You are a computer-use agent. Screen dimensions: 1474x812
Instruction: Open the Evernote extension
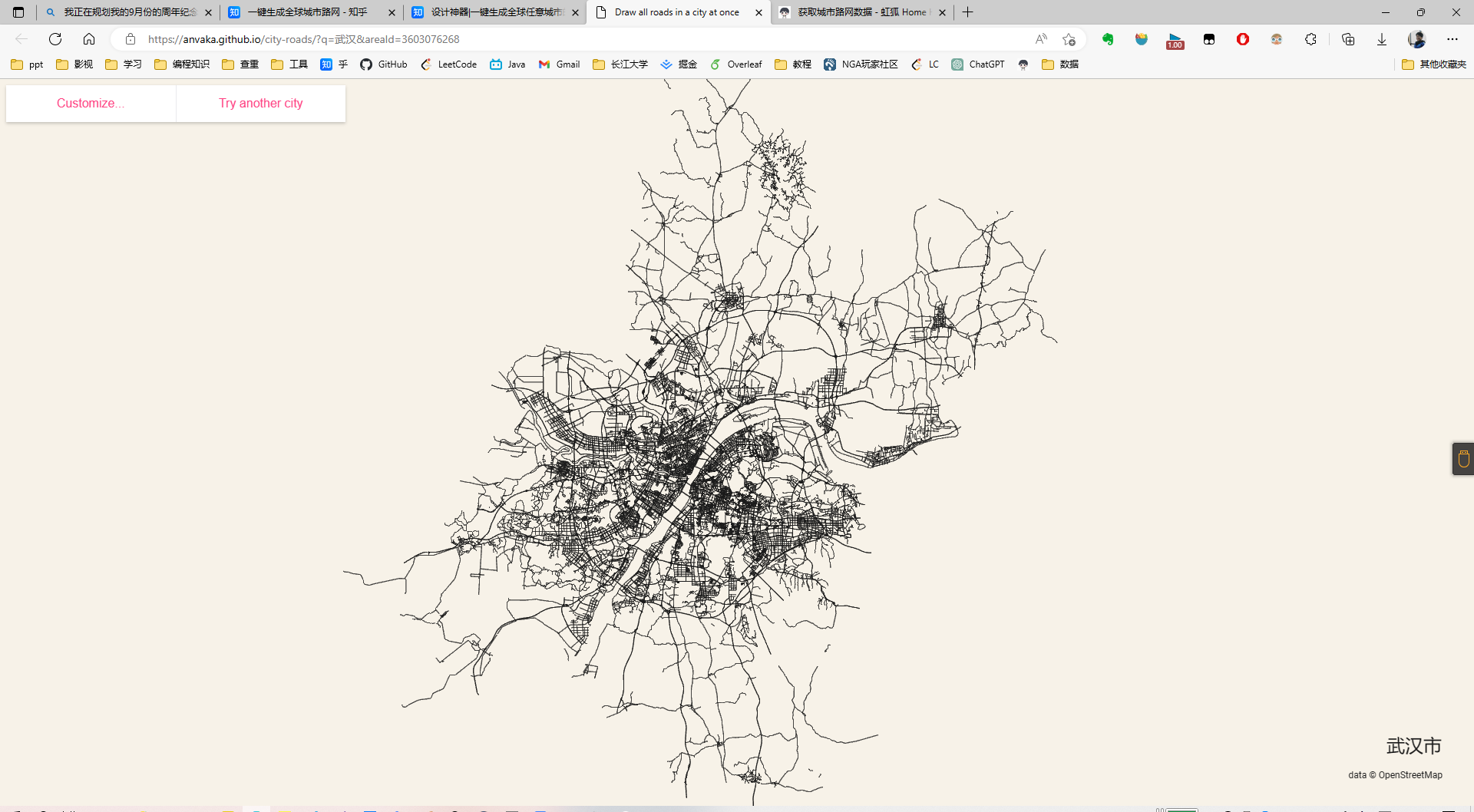tap(1107, 39)
